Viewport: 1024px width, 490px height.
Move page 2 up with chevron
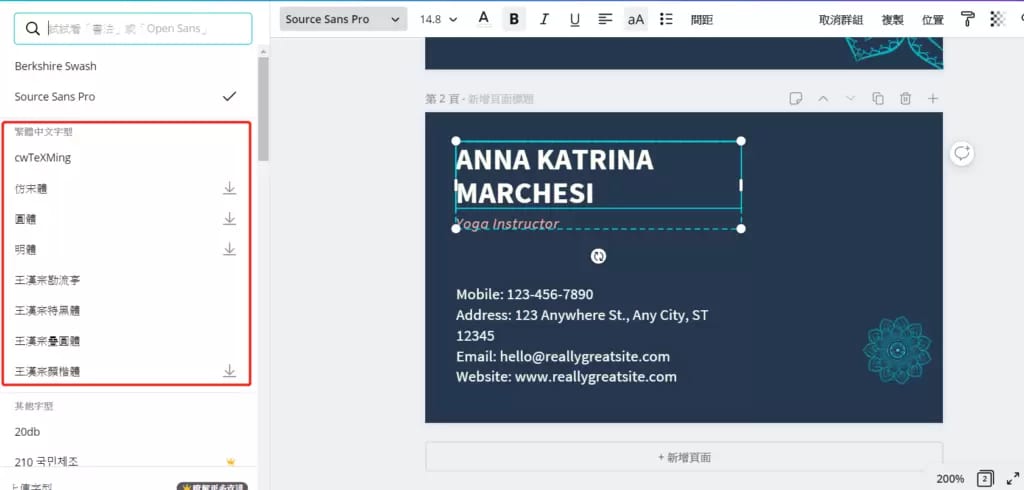[823, 99]
